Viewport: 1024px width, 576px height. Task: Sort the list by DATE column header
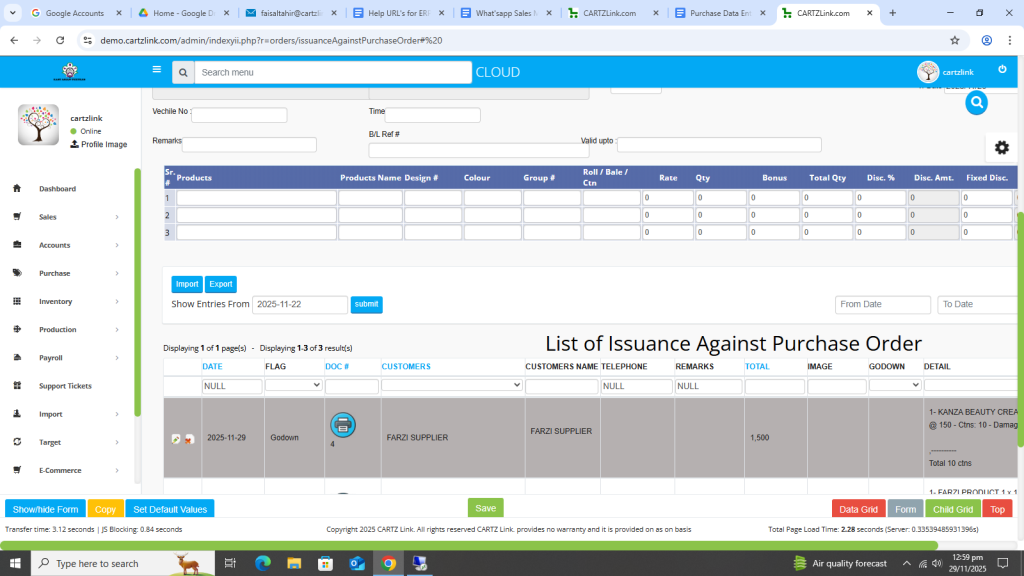[212, 367]
